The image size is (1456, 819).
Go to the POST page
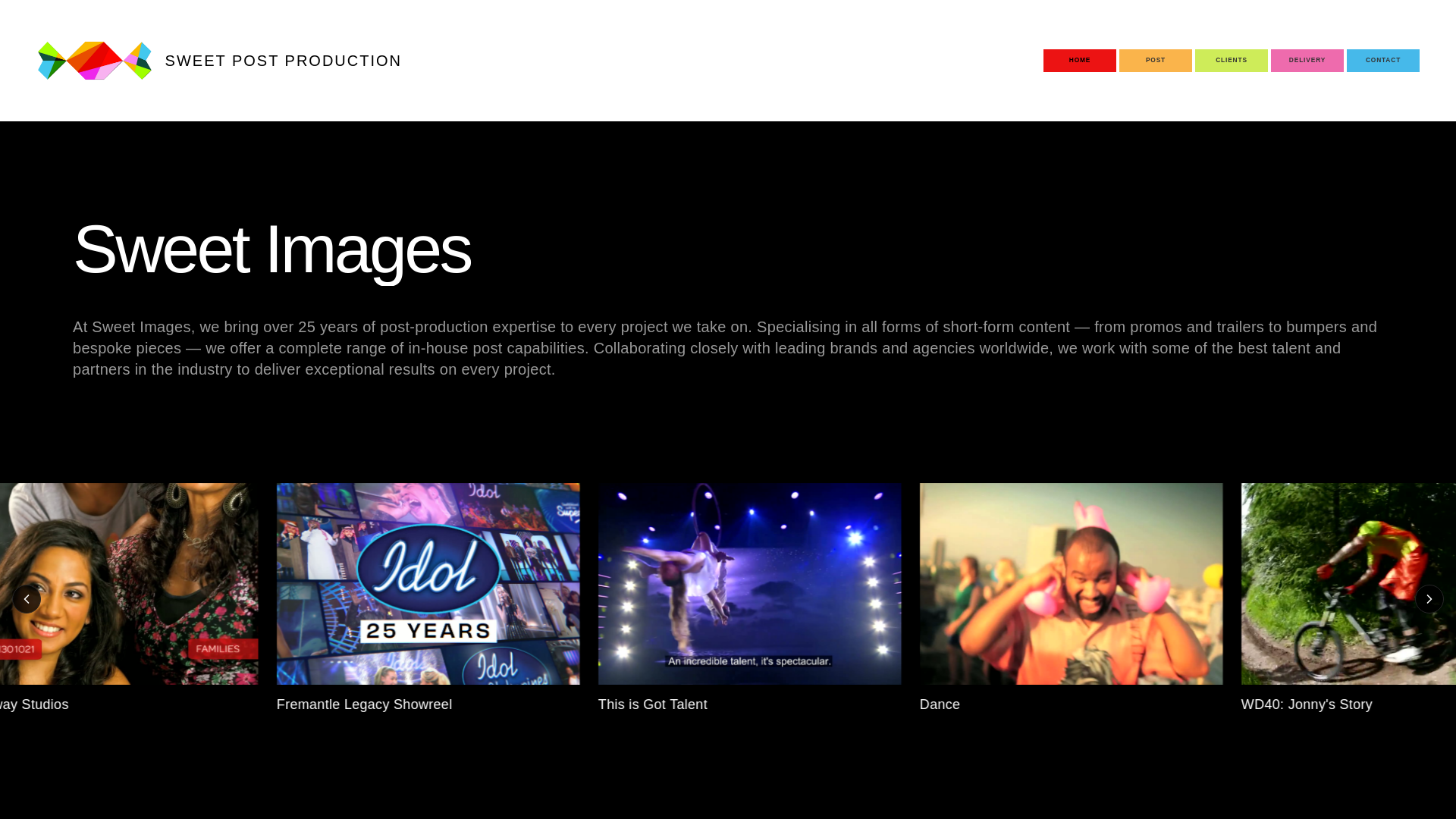point(1155,61)
